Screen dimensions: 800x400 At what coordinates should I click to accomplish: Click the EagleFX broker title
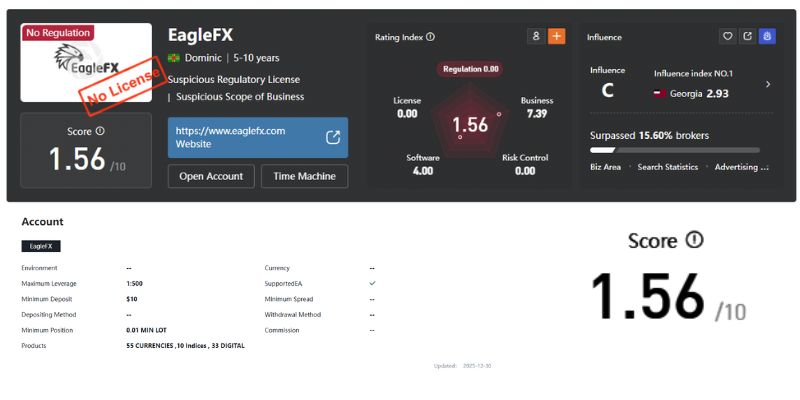pyautogui.click(x=201, y=35)
